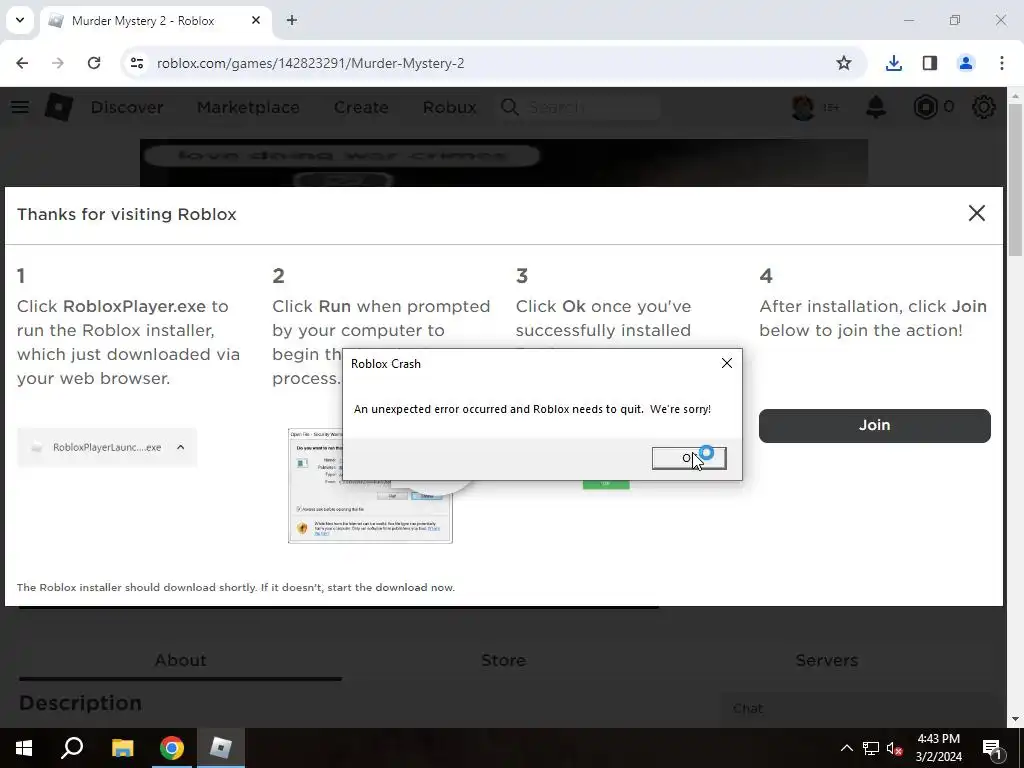This screenshot has width=1024, height=768.
Task: Close the Roblox Crash dialog window
Action: (726, 363)
